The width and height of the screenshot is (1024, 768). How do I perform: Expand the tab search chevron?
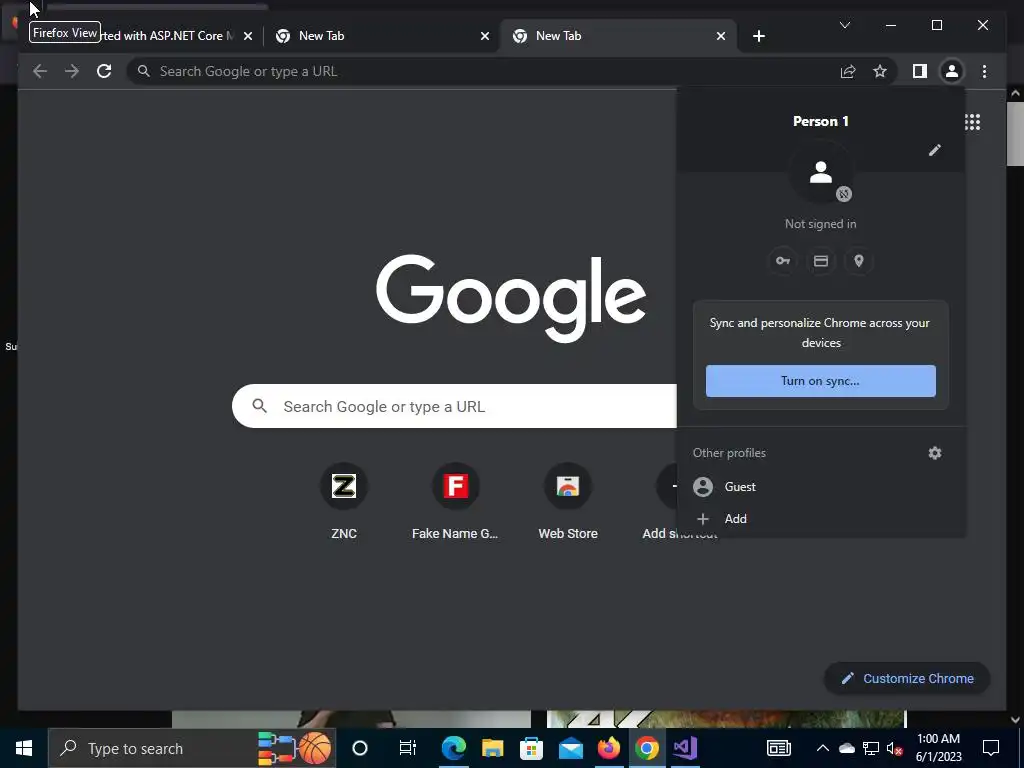coord(844,25)
